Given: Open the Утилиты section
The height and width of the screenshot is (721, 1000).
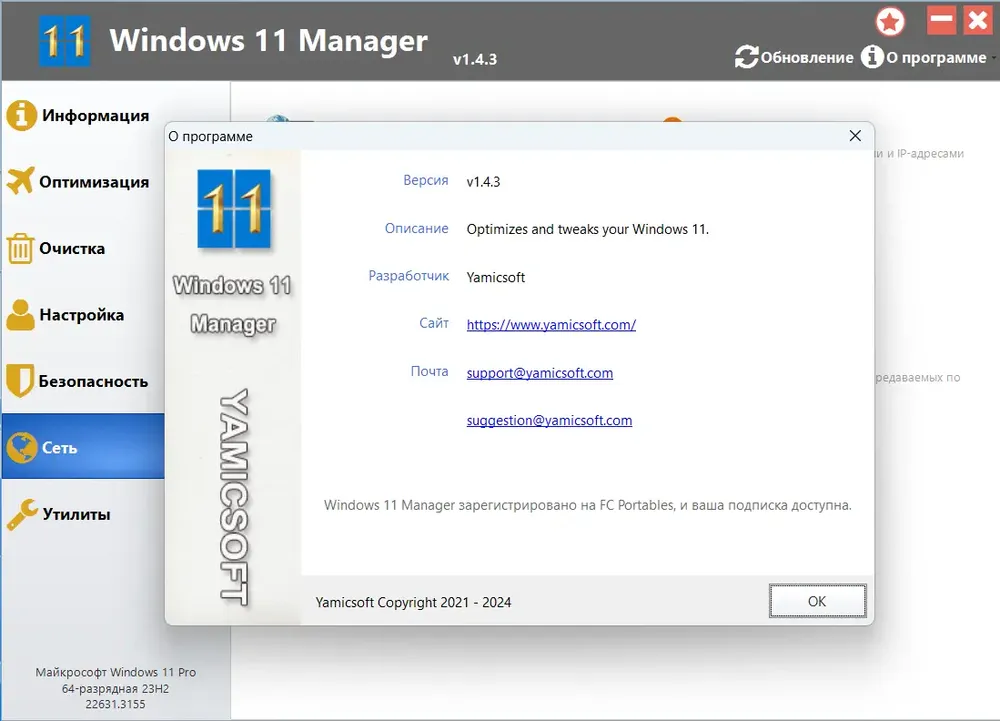Looking at the screenshot, I should (77, 514).
